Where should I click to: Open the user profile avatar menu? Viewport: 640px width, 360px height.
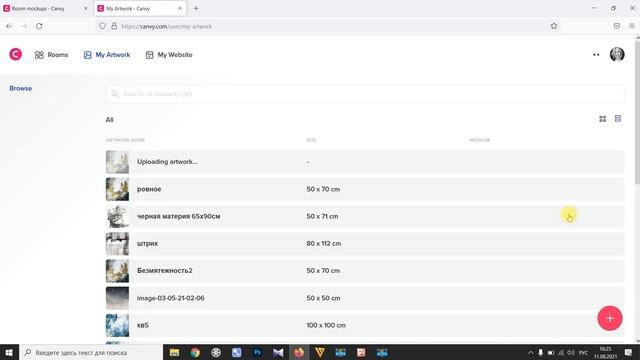click(x=617, y=54)
